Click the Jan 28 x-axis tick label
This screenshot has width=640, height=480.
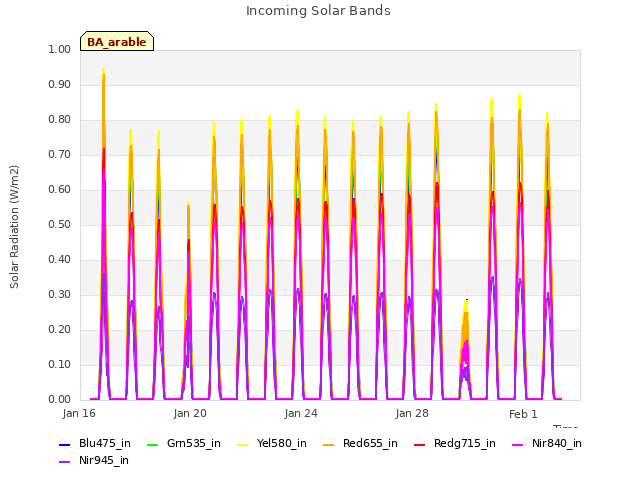pyautogui.click(x=412, y=413)
